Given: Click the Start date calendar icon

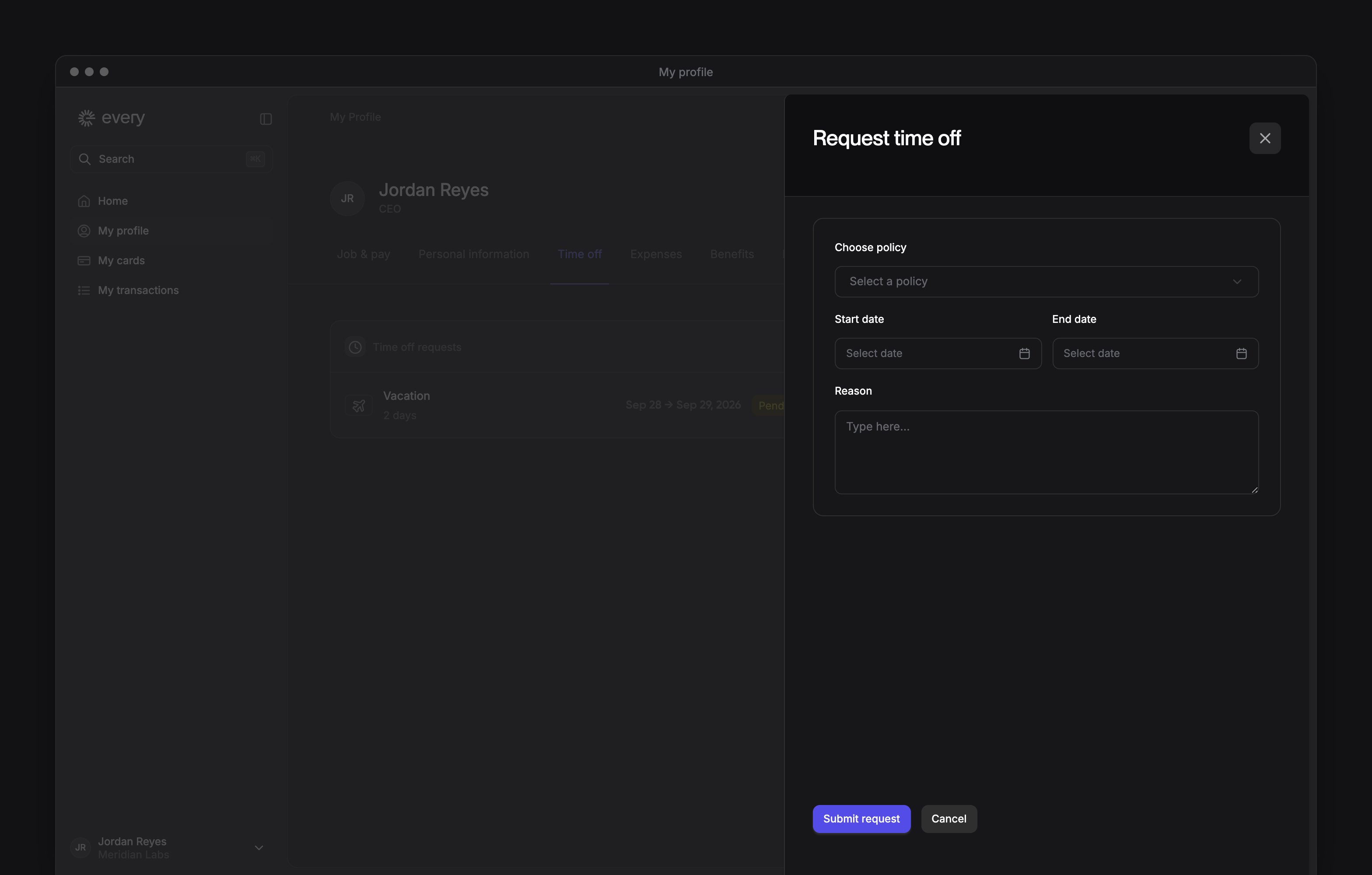Looking at the screenshot, I should point(1024,354).
